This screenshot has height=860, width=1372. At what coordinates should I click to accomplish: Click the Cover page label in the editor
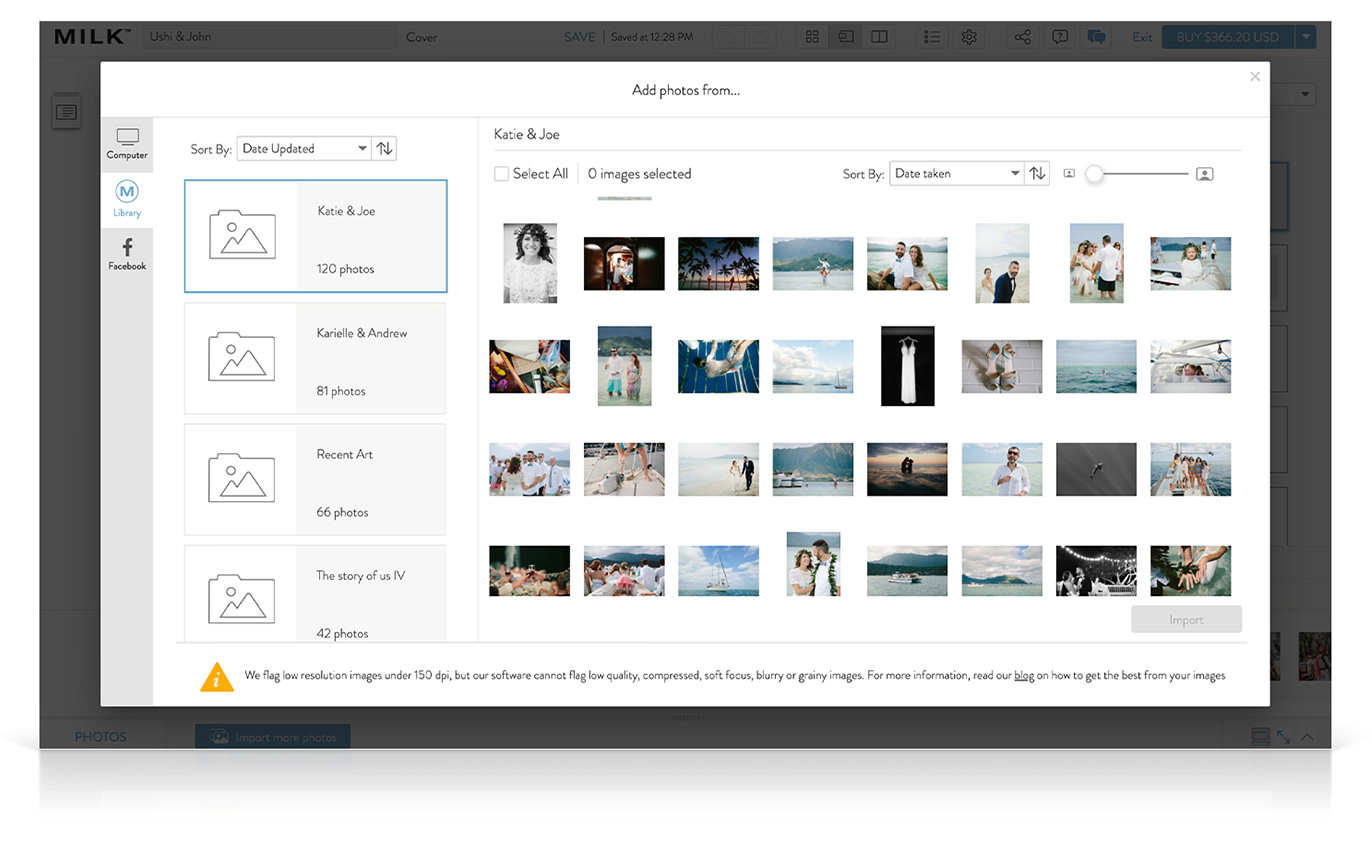click(421, 37)
